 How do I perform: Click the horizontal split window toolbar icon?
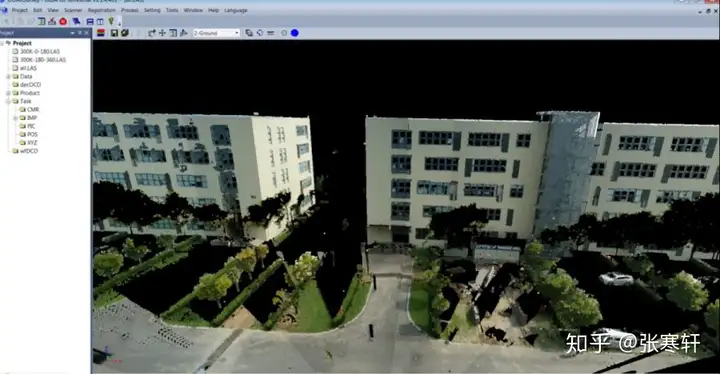90,22
